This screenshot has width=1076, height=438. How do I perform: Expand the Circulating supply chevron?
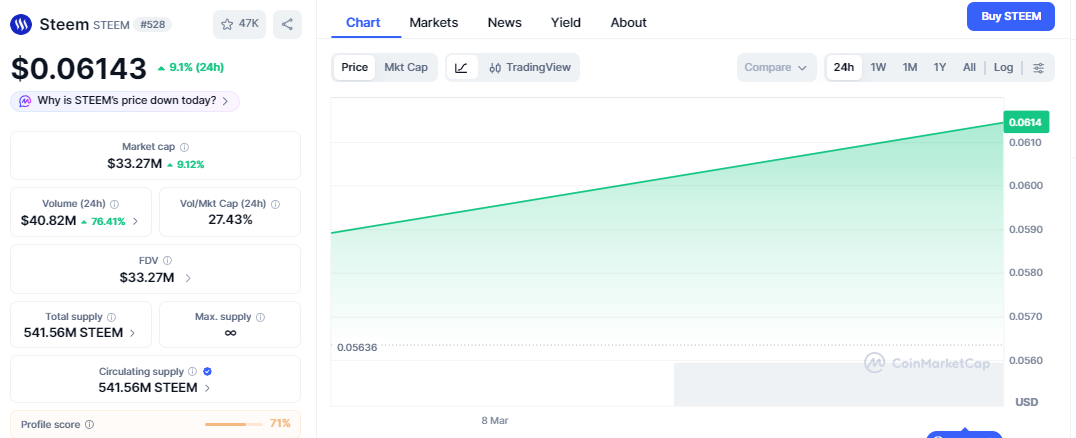[x=207, y=388]
